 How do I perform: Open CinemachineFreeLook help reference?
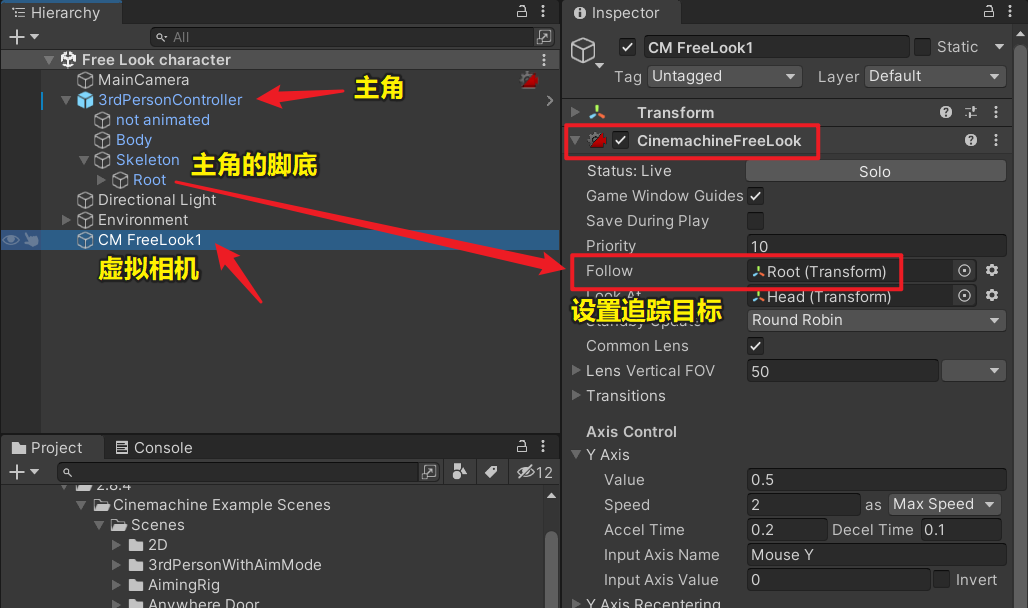971,140
